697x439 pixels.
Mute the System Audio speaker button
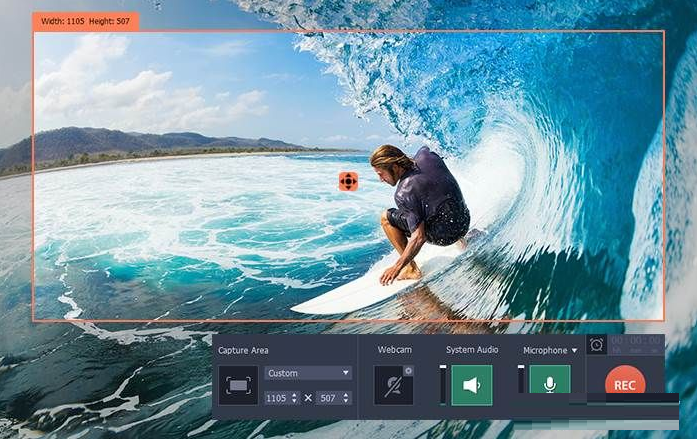tap(471, 385)
